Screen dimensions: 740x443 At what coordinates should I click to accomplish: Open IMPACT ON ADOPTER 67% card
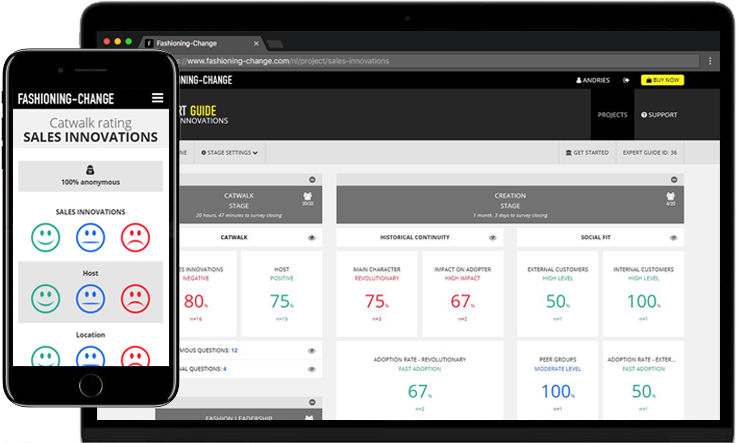(462, 293)
